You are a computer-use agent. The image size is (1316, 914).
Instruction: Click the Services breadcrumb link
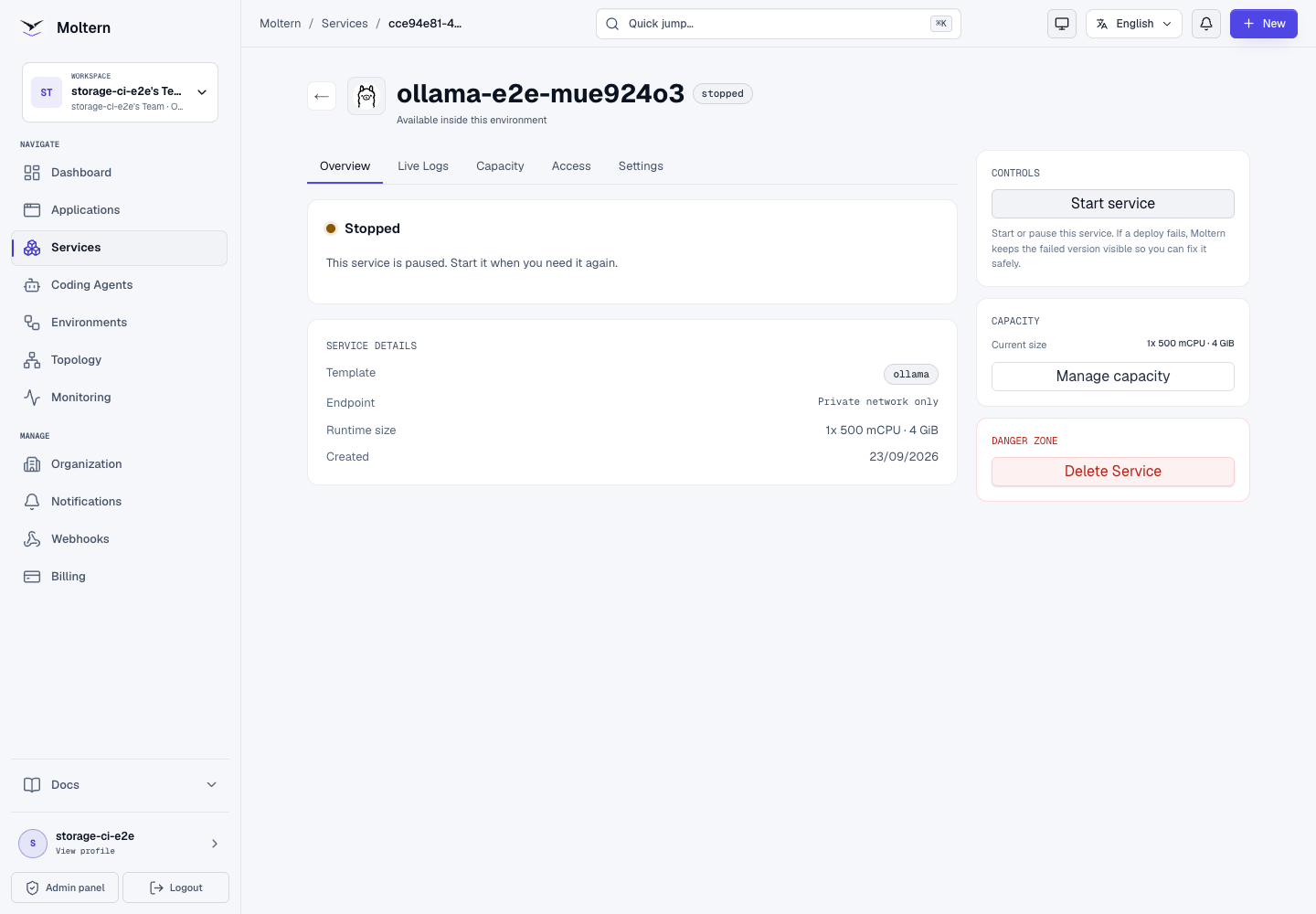345,24
